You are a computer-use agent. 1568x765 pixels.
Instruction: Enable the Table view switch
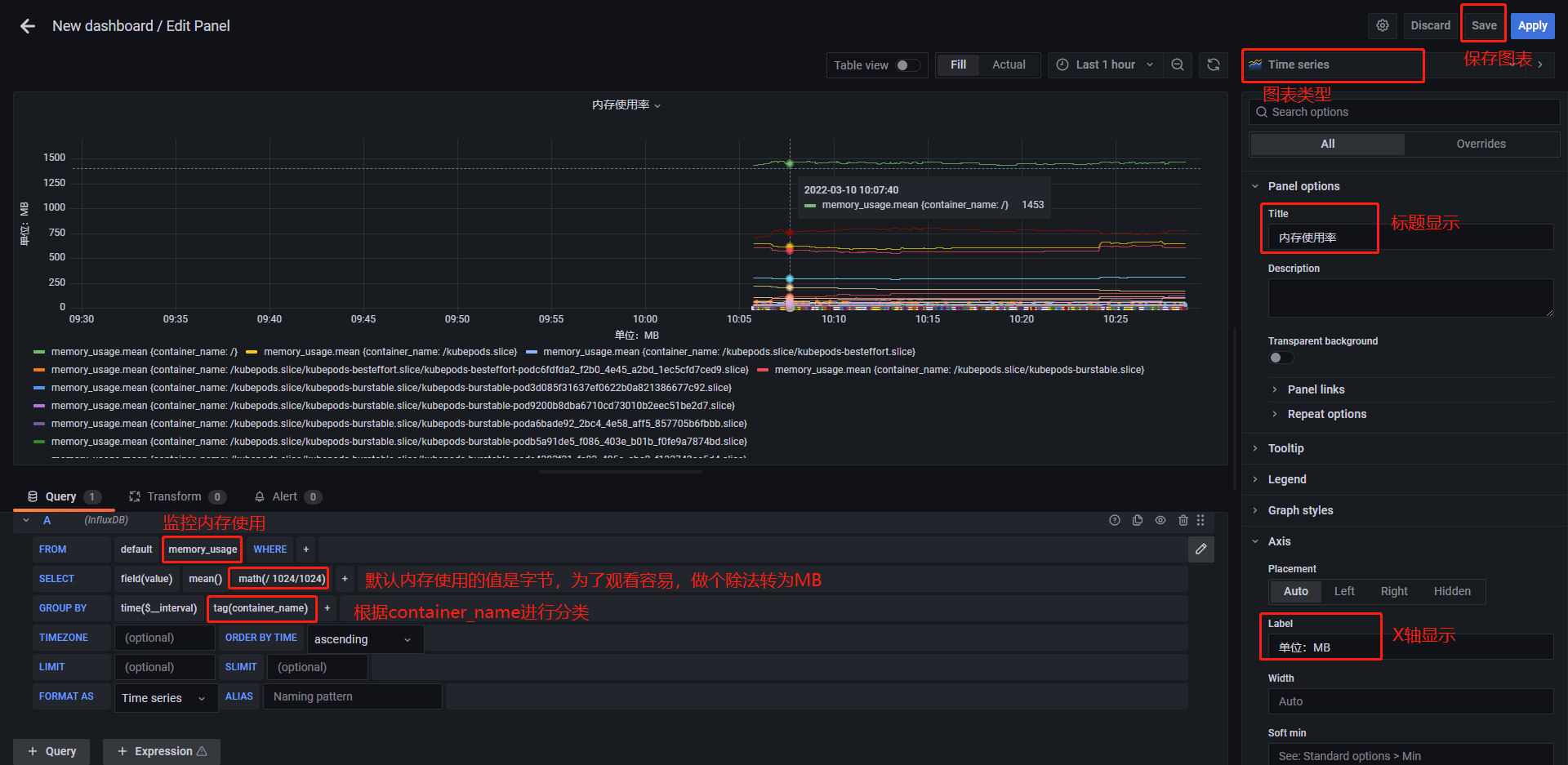[907, 65]
